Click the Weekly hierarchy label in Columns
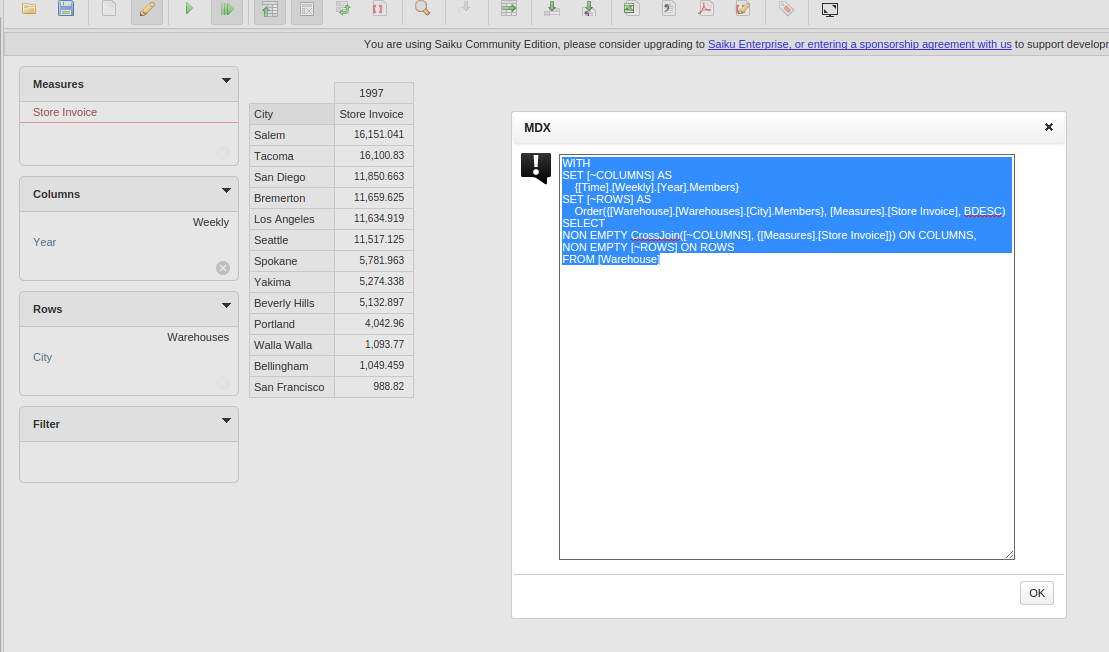Viewport: 1109px width, 652px height. pyautogui.click(x=211, y=222)
